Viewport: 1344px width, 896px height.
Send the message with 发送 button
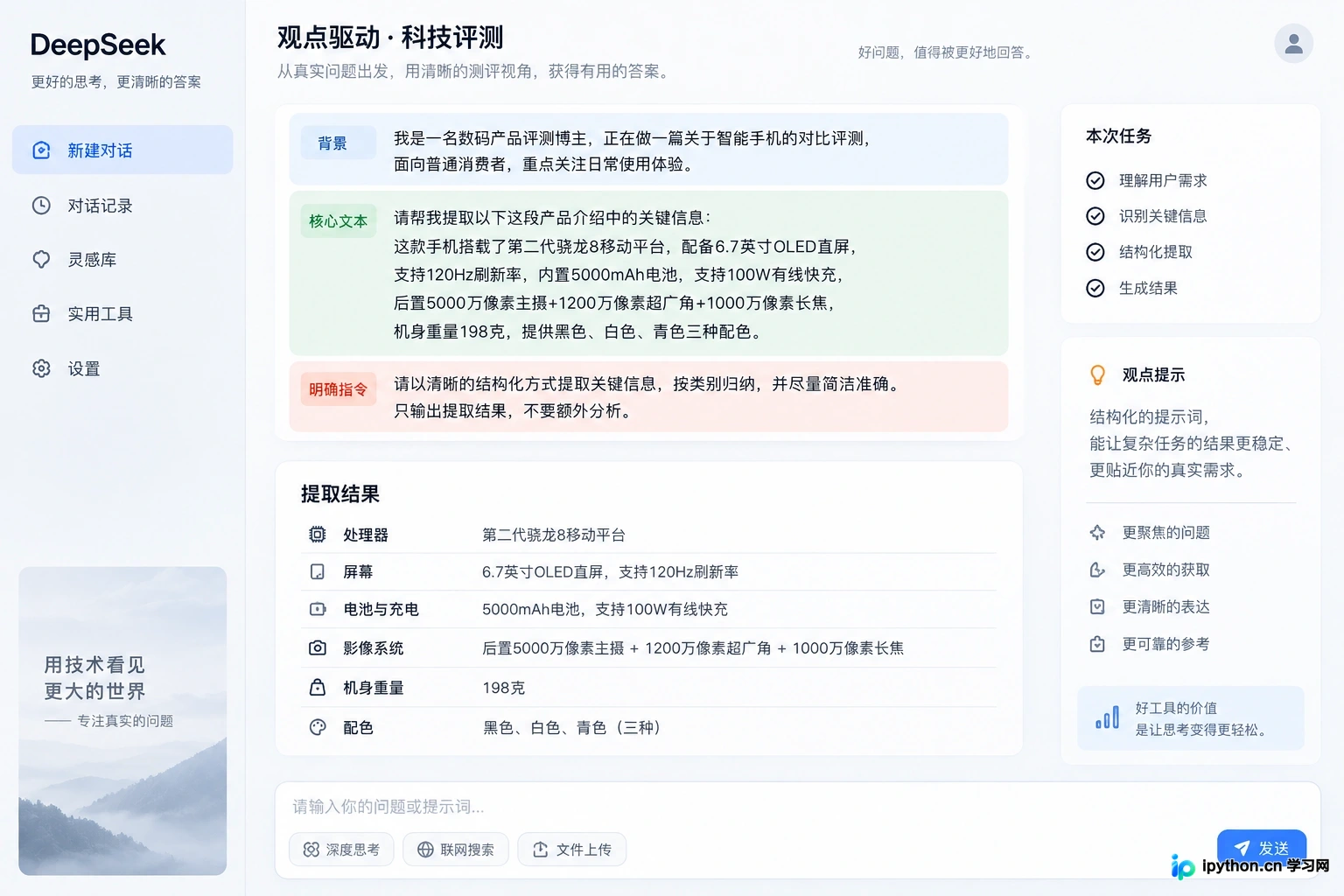(x=1261, y=848)
